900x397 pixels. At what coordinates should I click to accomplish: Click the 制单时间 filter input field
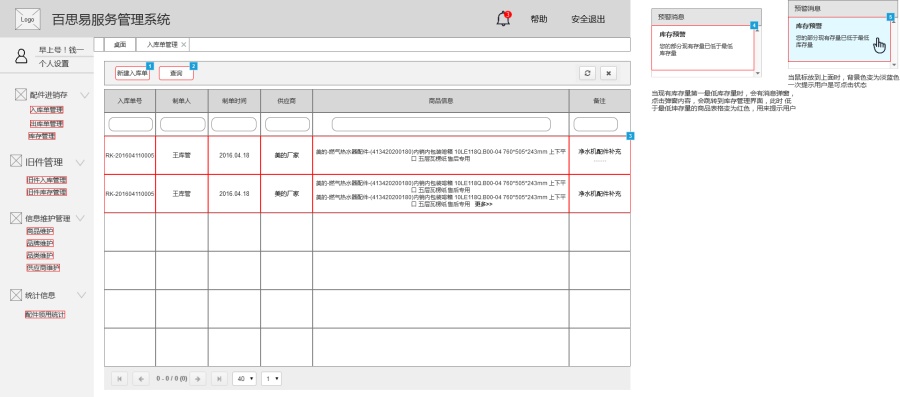(234, 124)
